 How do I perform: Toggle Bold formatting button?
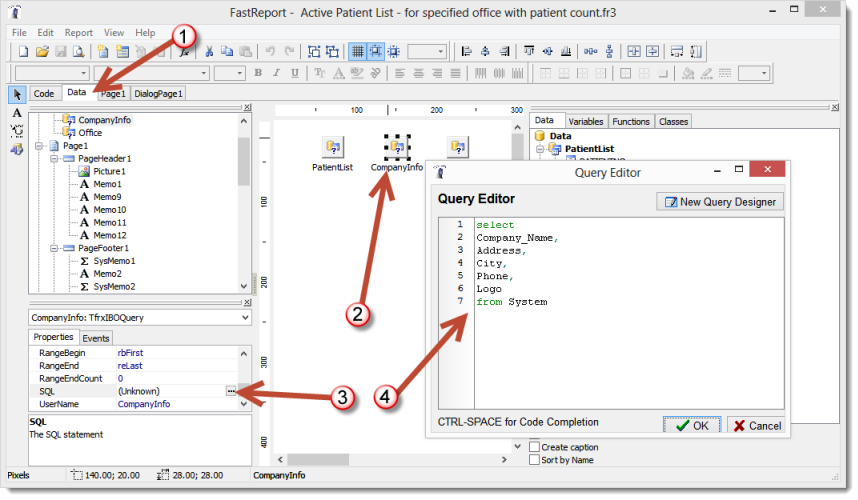pos(258,73)
